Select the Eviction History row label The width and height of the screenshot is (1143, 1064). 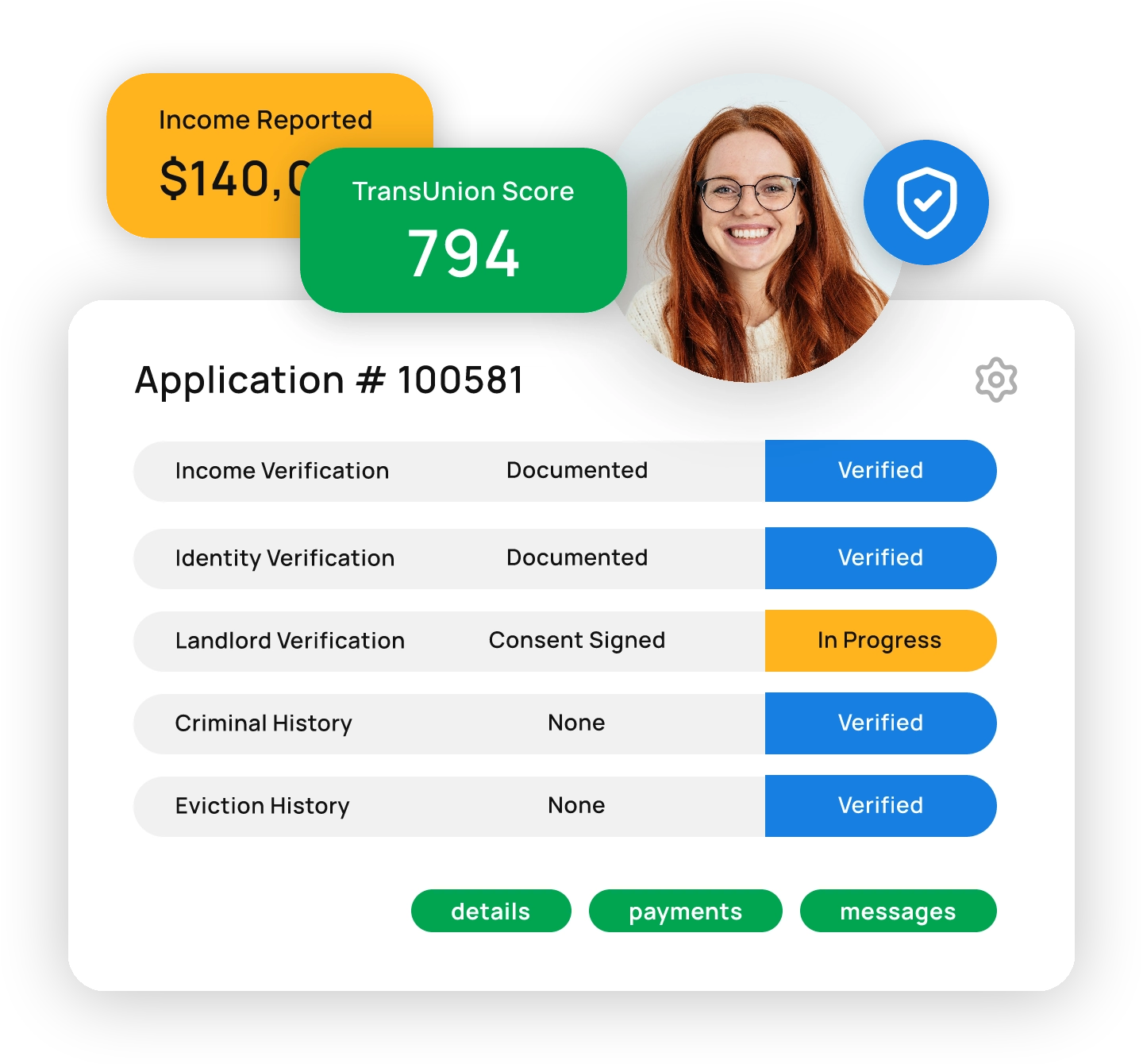[x=262, y=806]
